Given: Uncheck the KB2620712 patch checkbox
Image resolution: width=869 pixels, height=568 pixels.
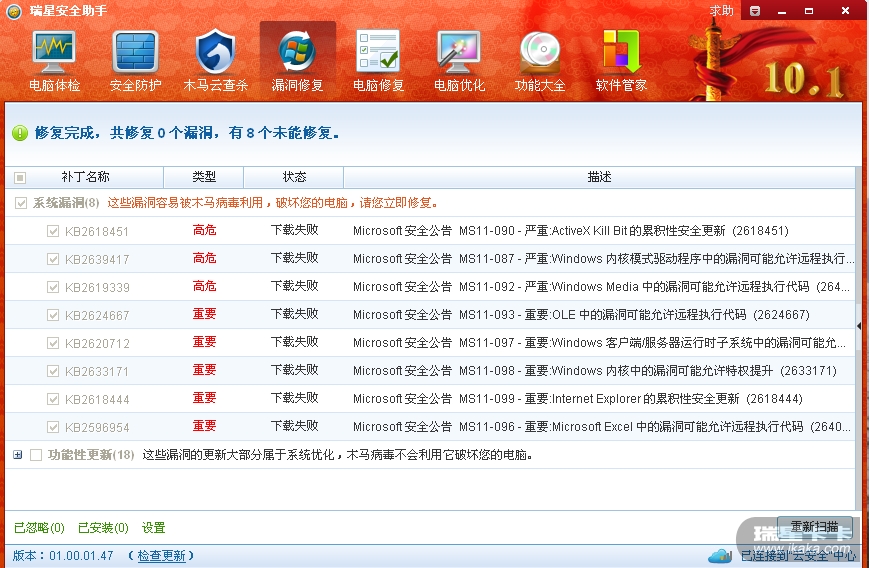Looking at the screenshot, I should point(53,343).
